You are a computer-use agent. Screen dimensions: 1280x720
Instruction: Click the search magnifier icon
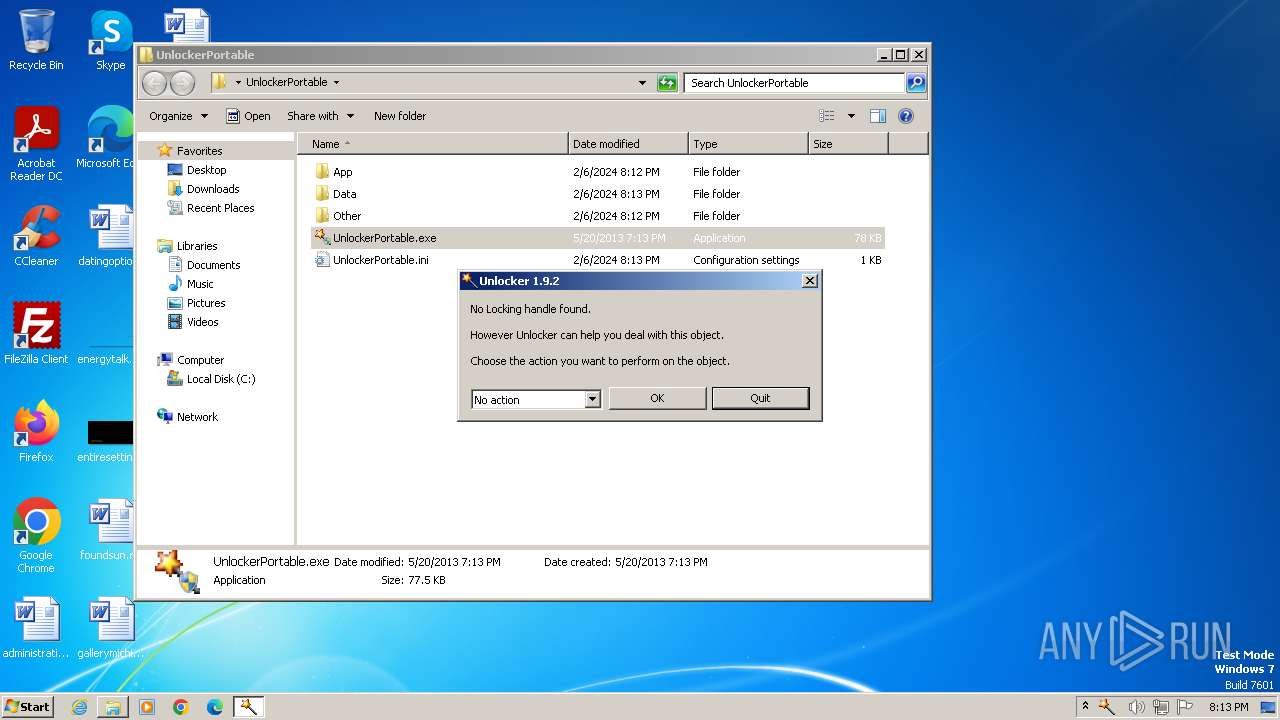pyautogui.click(x=915, y=83)
